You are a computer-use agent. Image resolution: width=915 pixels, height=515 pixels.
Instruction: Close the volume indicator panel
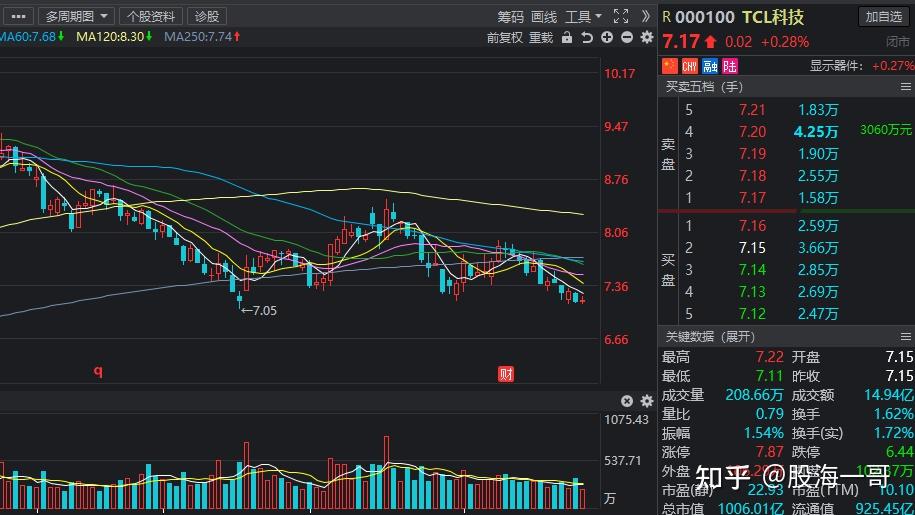point(627,401)
